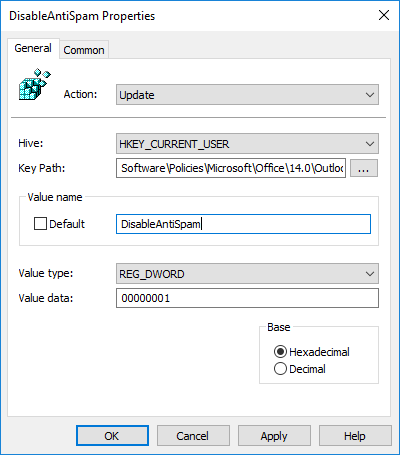Focus the Key Path text field
Viewport: 400px width, 455px height.
point(231,168)
